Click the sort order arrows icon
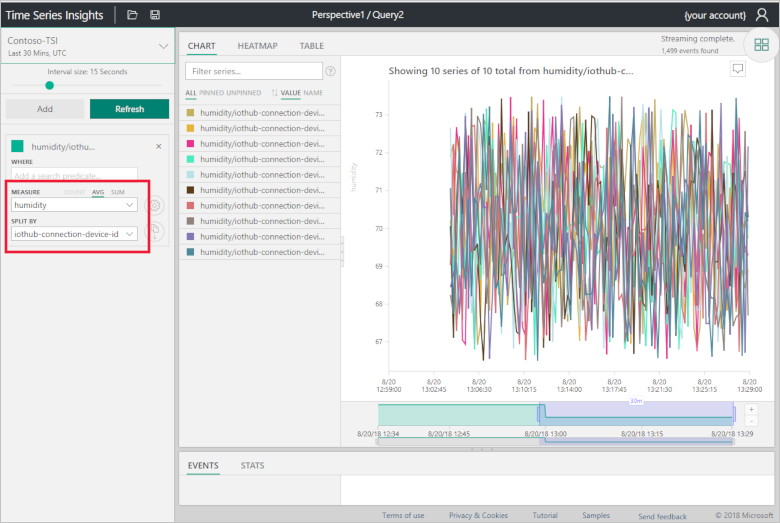 [x=275, y=93]
